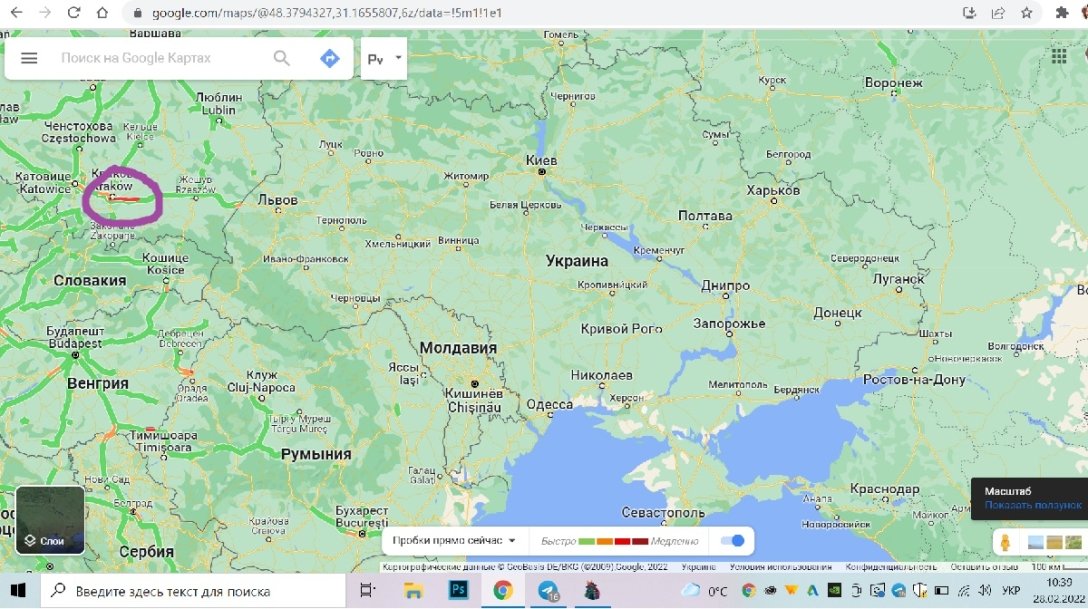
Task: Toggle the bookmark star in the address bar
Action: [1026, 14]
